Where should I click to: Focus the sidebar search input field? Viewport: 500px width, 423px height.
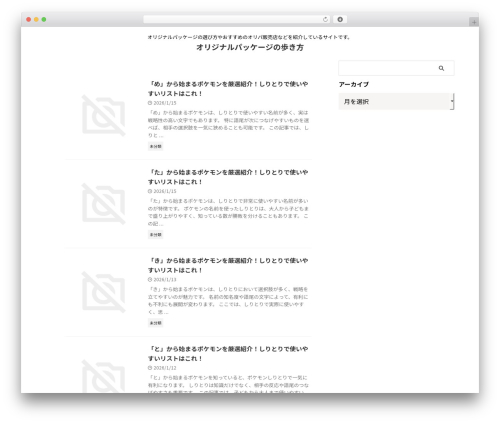tap(396, 68)
